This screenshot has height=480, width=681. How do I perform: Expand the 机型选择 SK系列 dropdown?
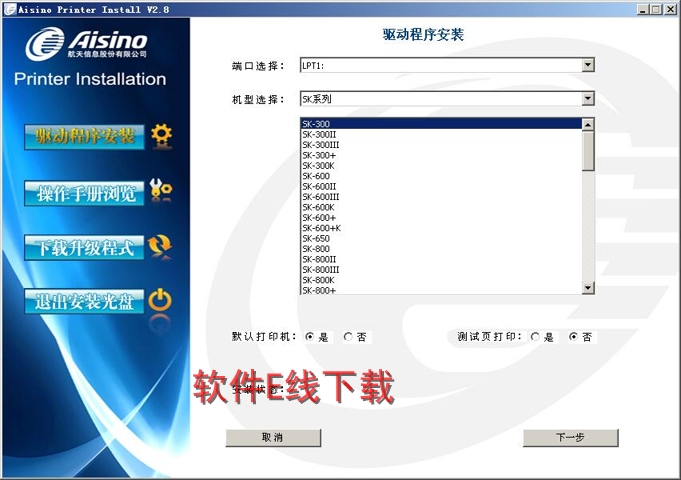[588, 99]
